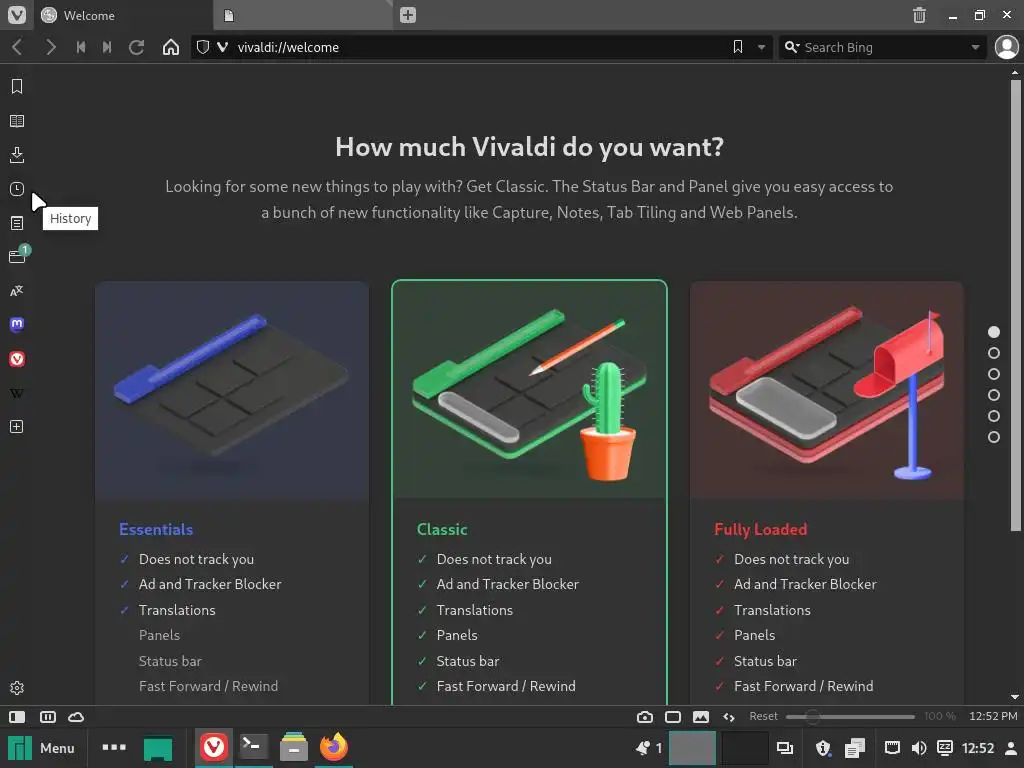Open a new tab with plus button
Screen dimensions: 1024x768
(x=408, y=15)
